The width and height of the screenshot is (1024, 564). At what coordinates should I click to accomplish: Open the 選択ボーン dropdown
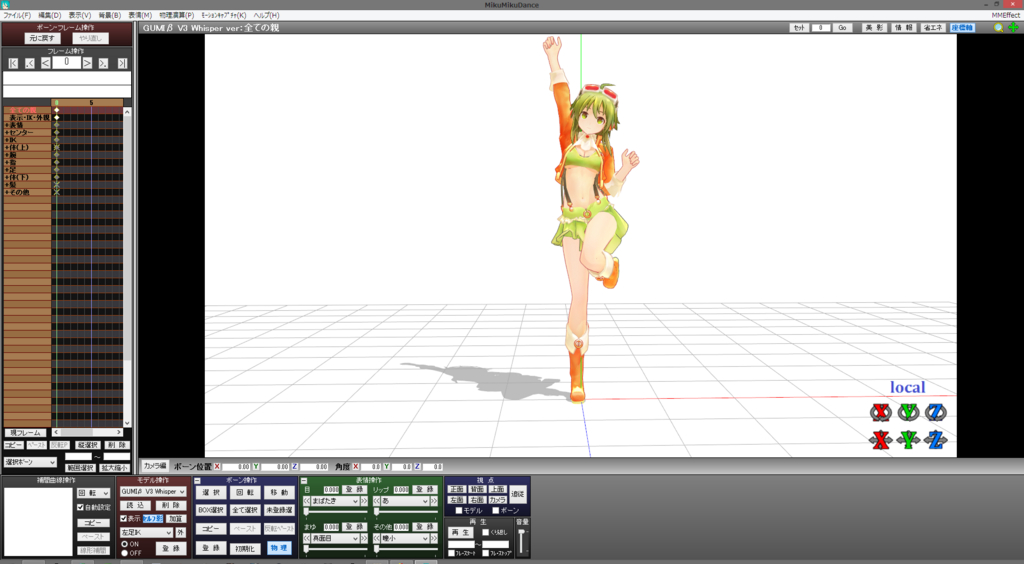click(x=31, y=462)
